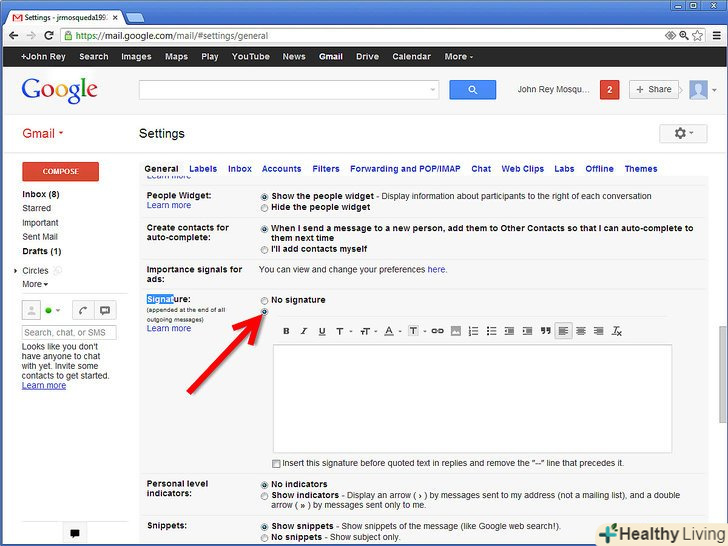Select Hide the people widget
Viewport: 728px width, 546px height.
coord(264,208)
